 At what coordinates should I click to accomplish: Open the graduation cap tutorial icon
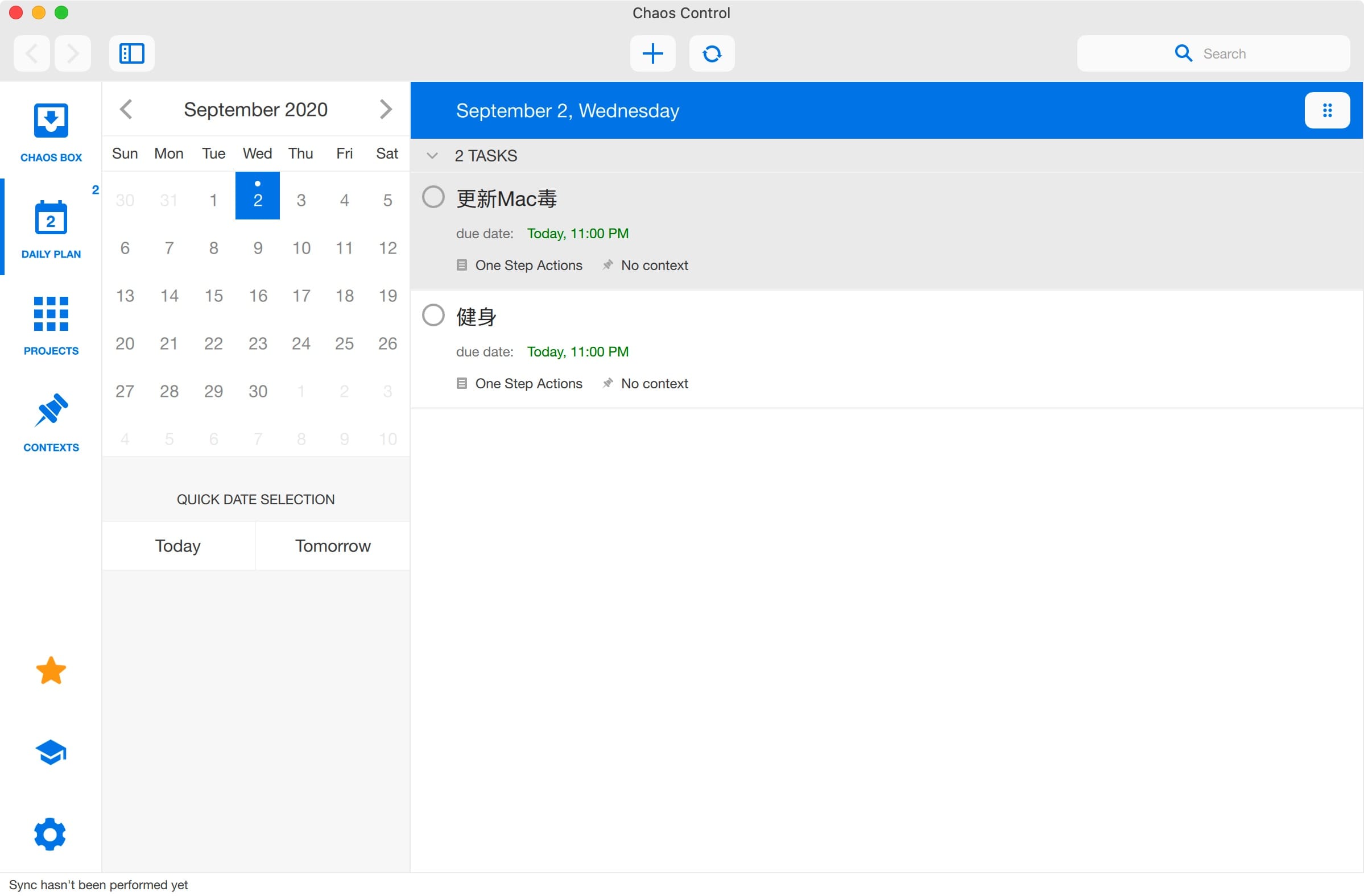coord(51,752)
